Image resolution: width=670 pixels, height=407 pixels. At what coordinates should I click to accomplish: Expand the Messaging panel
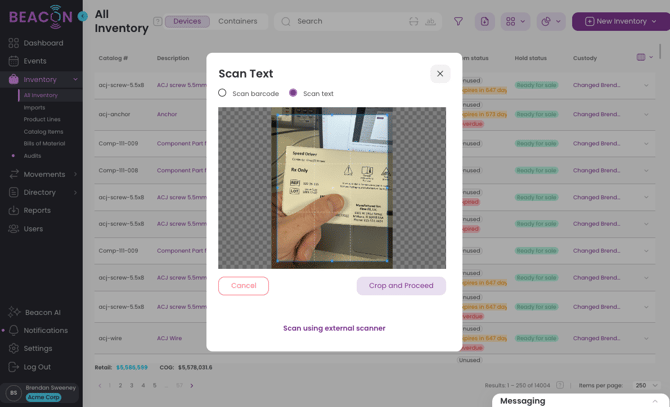coord(580,401)
